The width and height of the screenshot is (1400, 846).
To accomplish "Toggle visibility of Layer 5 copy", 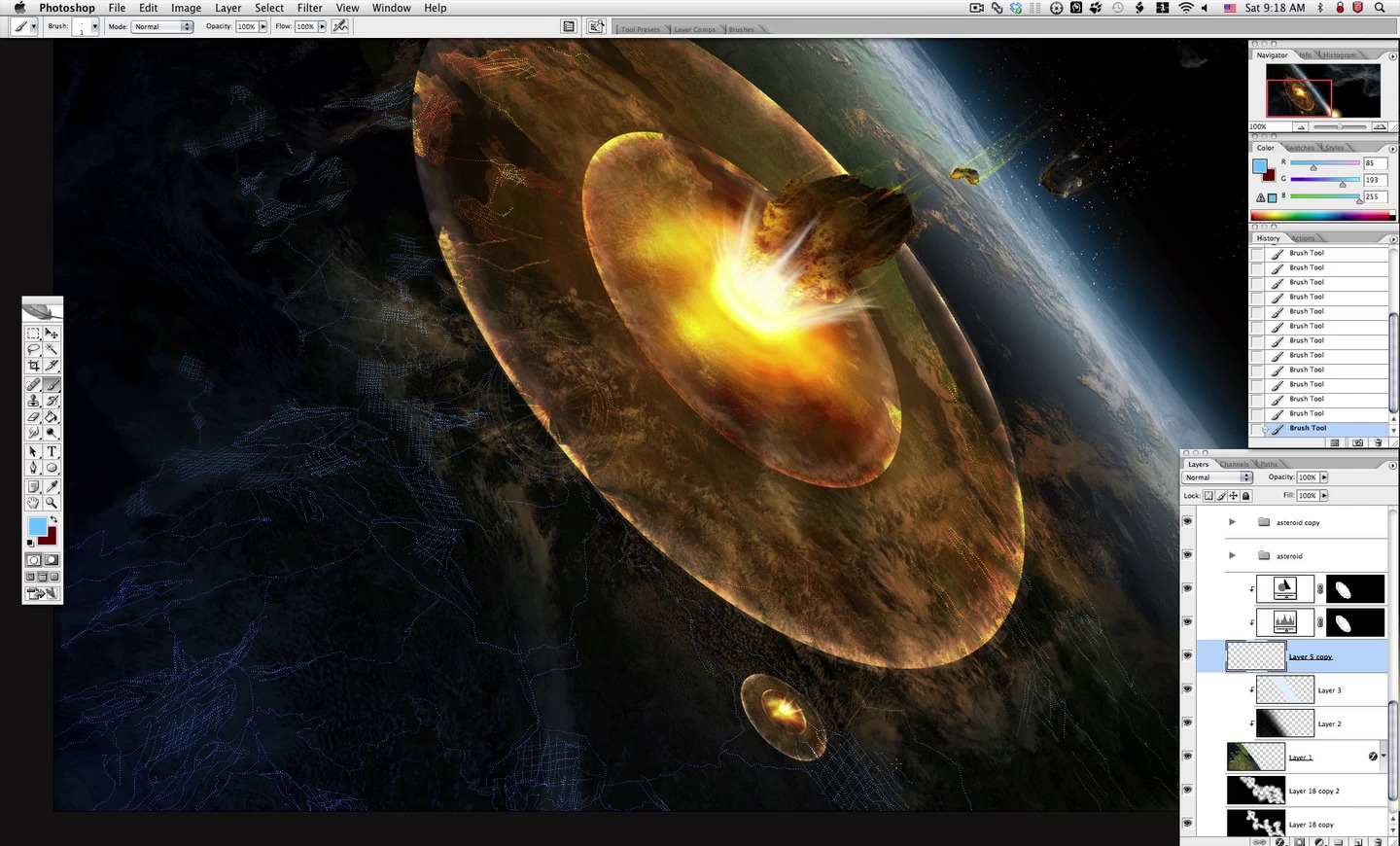I will [1187, 655].
